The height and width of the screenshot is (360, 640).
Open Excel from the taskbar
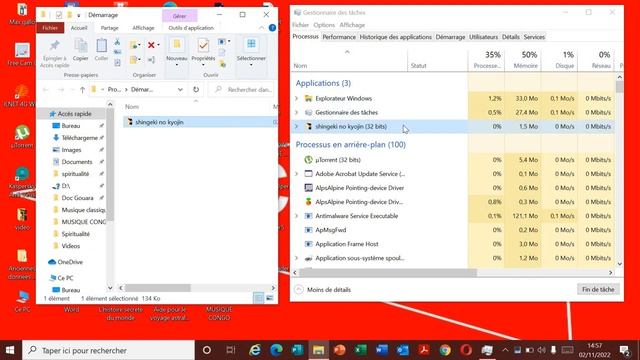pyautogui.click(x=360, y=350)
